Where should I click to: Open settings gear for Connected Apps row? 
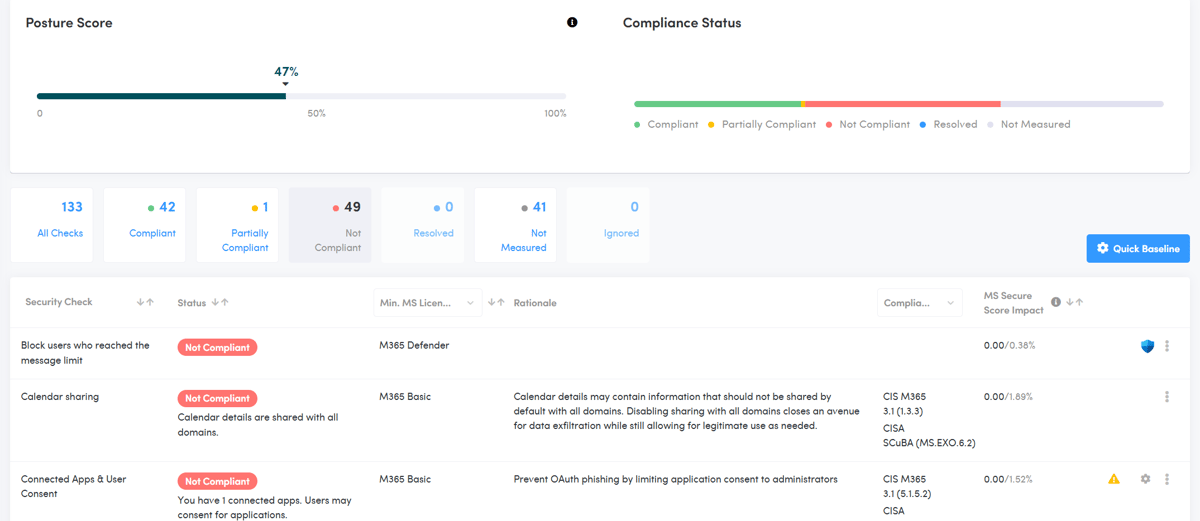(1145, 479)
